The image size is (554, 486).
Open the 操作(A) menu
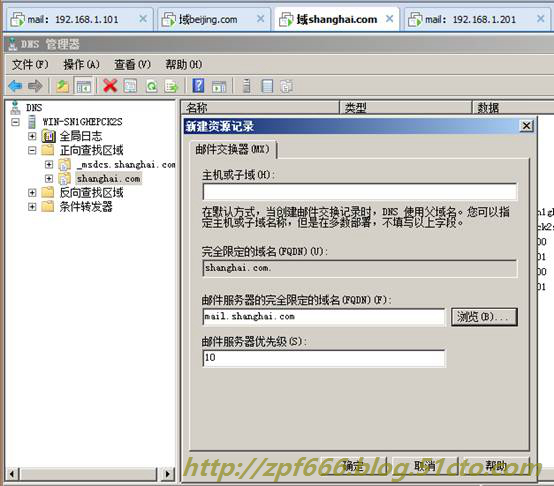[x=81, y=65]
